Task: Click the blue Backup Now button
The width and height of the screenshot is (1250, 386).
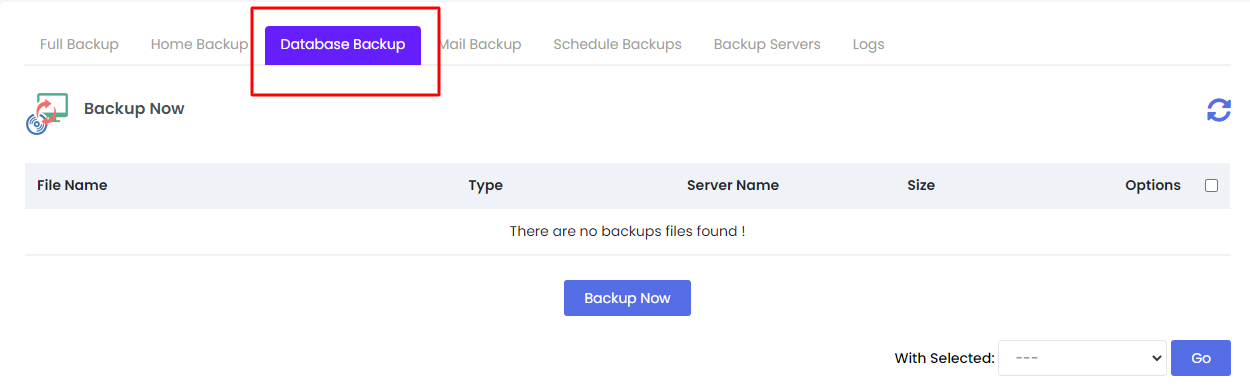Action: pos(627,298)
